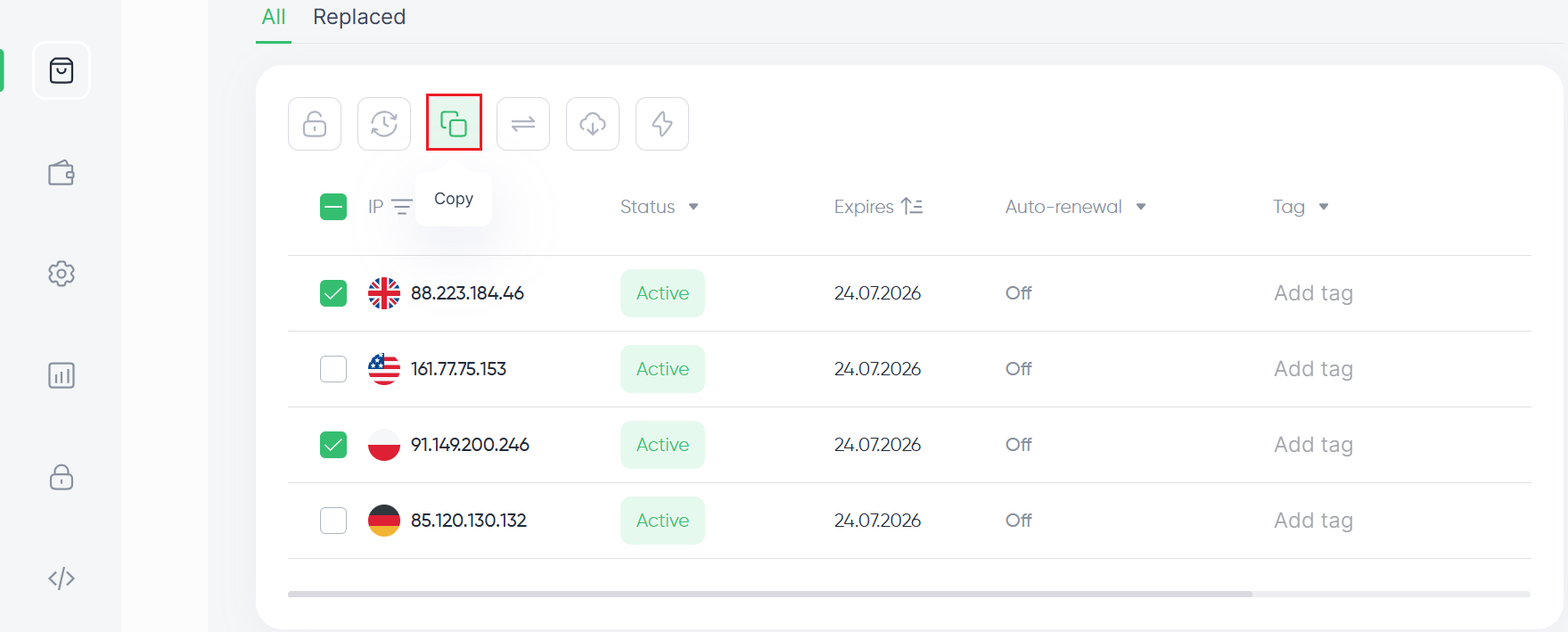Click the US flag beside 161.77.75.153

coord(384,369)
